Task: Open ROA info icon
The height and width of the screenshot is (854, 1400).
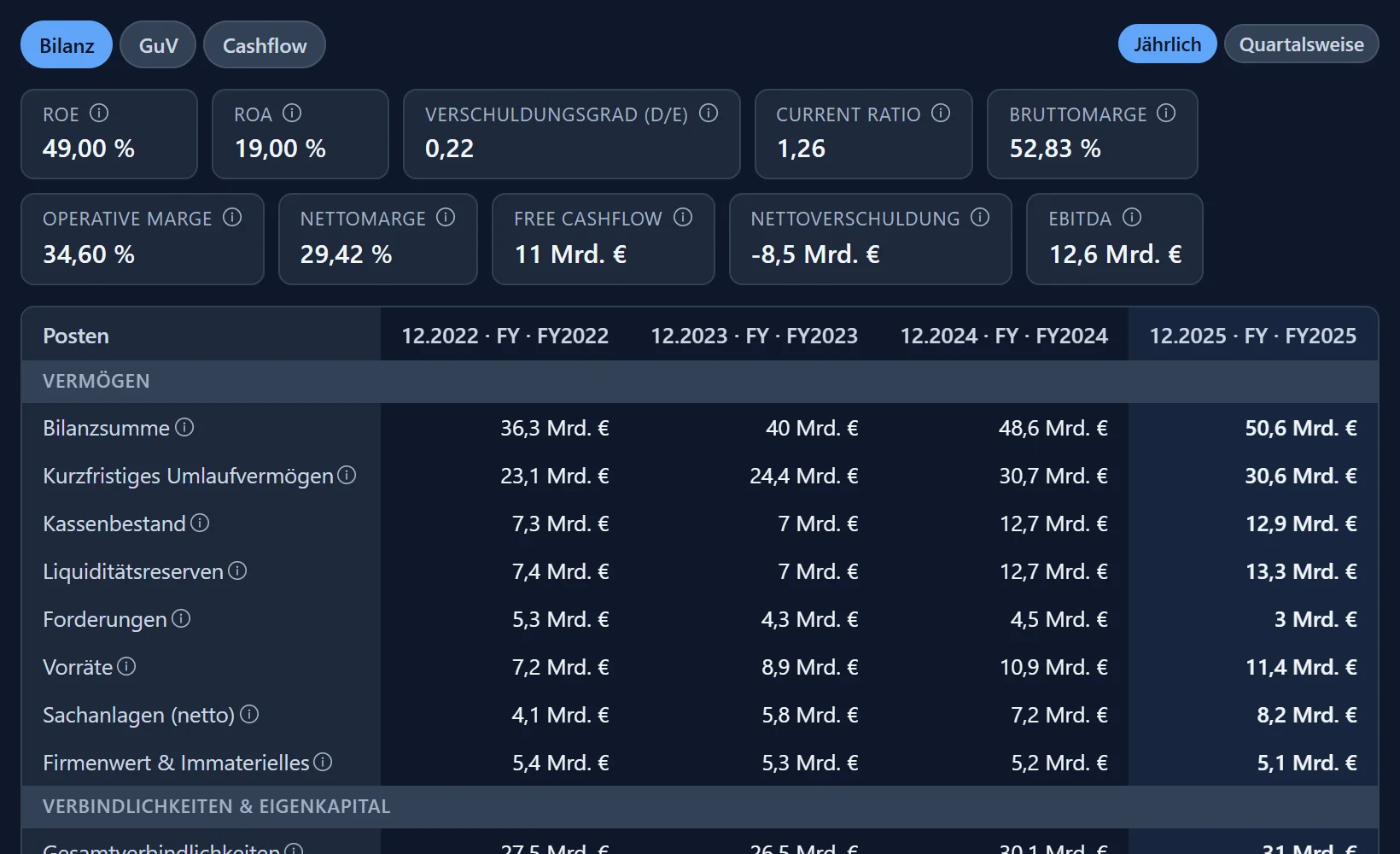Action: pos(292,113)
